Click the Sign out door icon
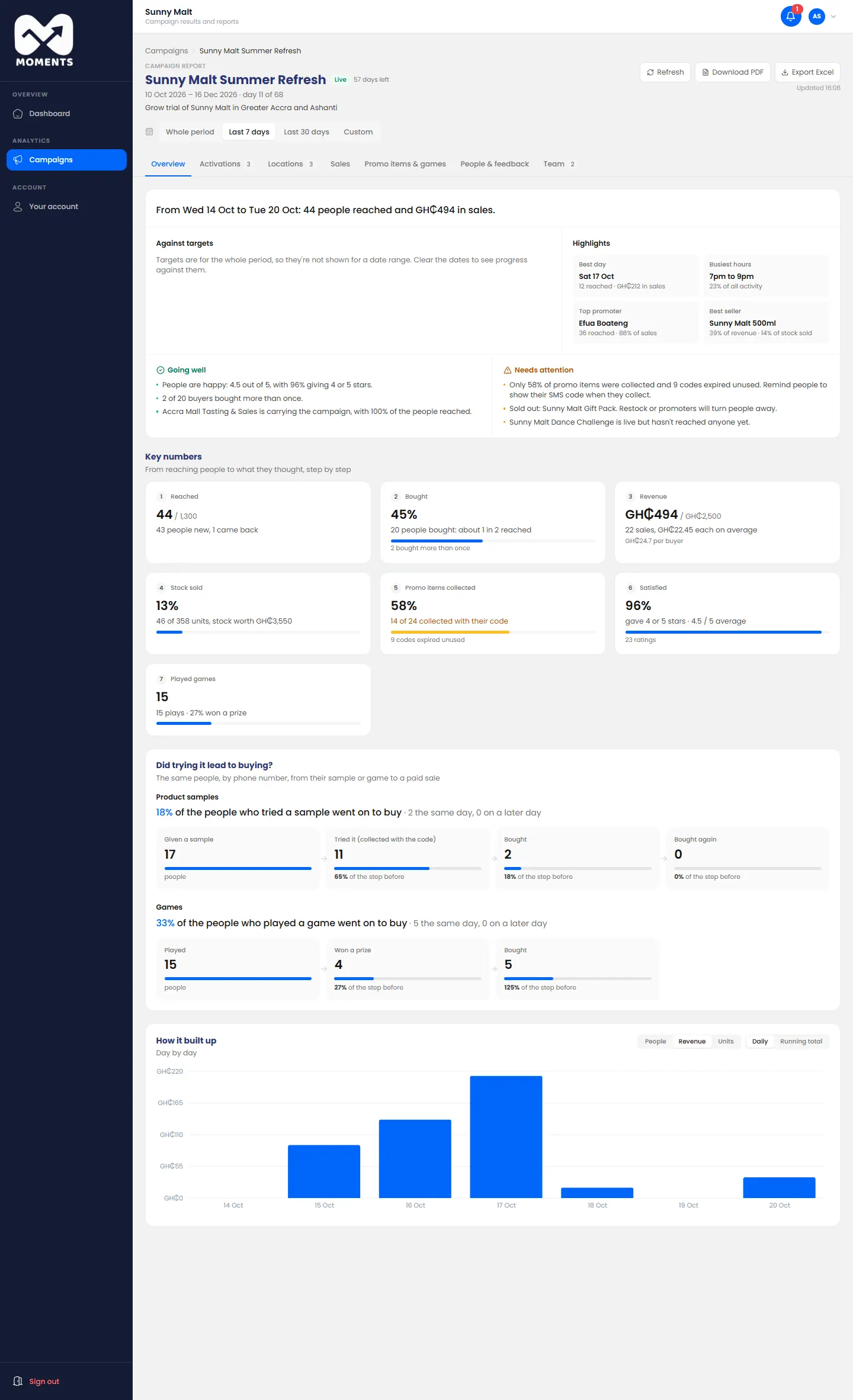Viewport: 853px width, 1400px height. point(18,1381)
